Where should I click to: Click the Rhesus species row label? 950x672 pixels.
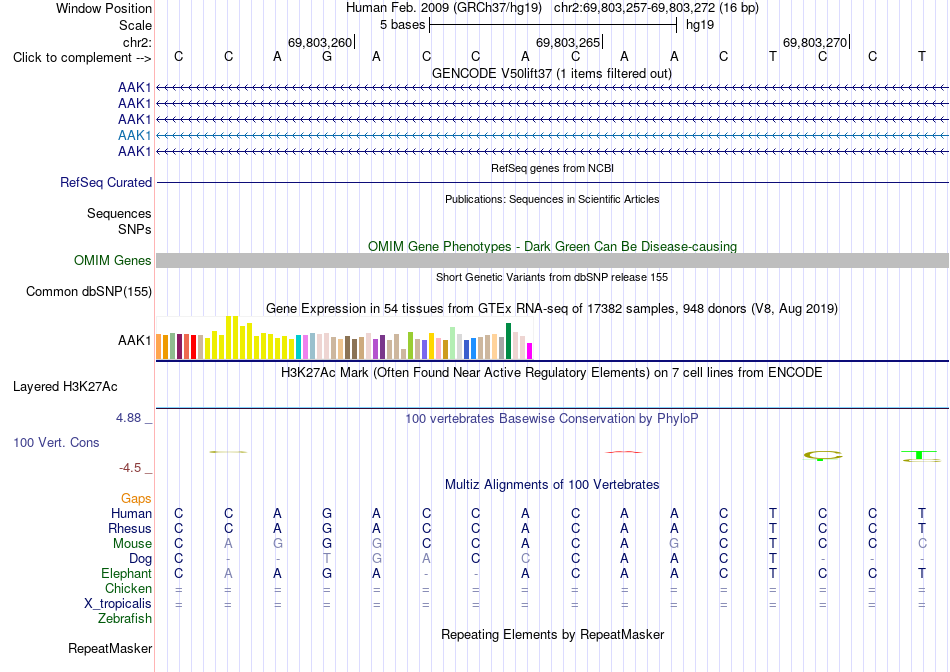point(130,528)
